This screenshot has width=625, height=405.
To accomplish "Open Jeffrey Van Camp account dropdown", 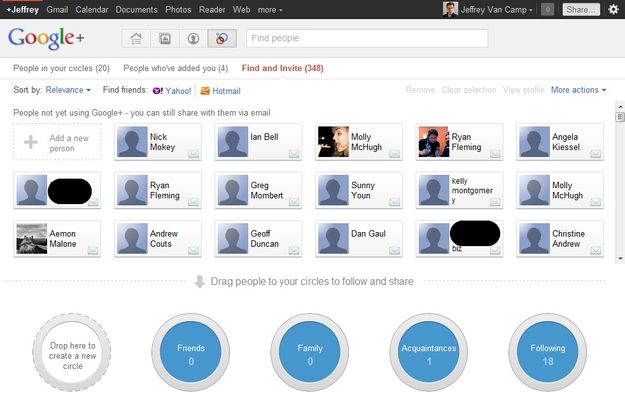I will click(x=497, y=10).
